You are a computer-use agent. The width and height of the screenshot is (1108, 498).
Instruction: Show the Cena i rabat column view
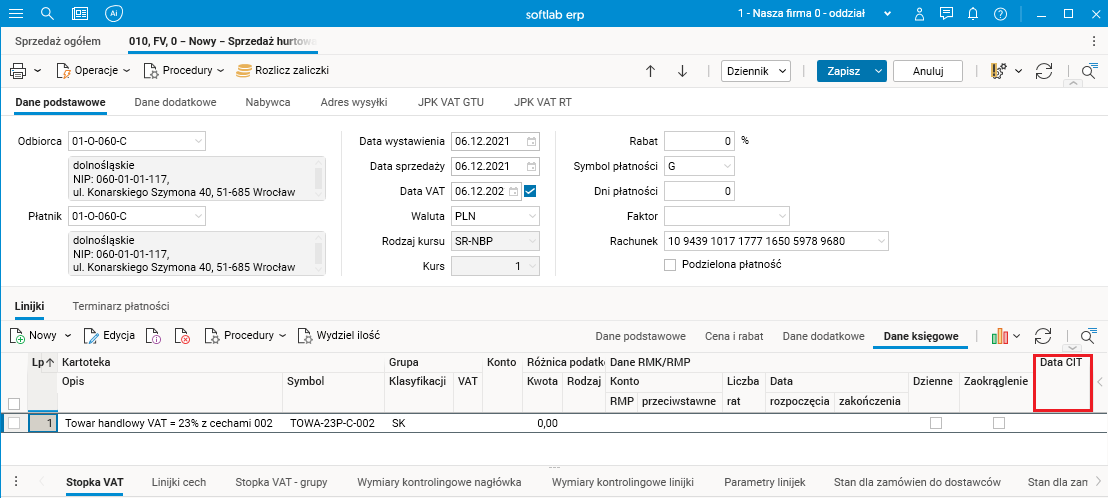[x=734, y=336]
